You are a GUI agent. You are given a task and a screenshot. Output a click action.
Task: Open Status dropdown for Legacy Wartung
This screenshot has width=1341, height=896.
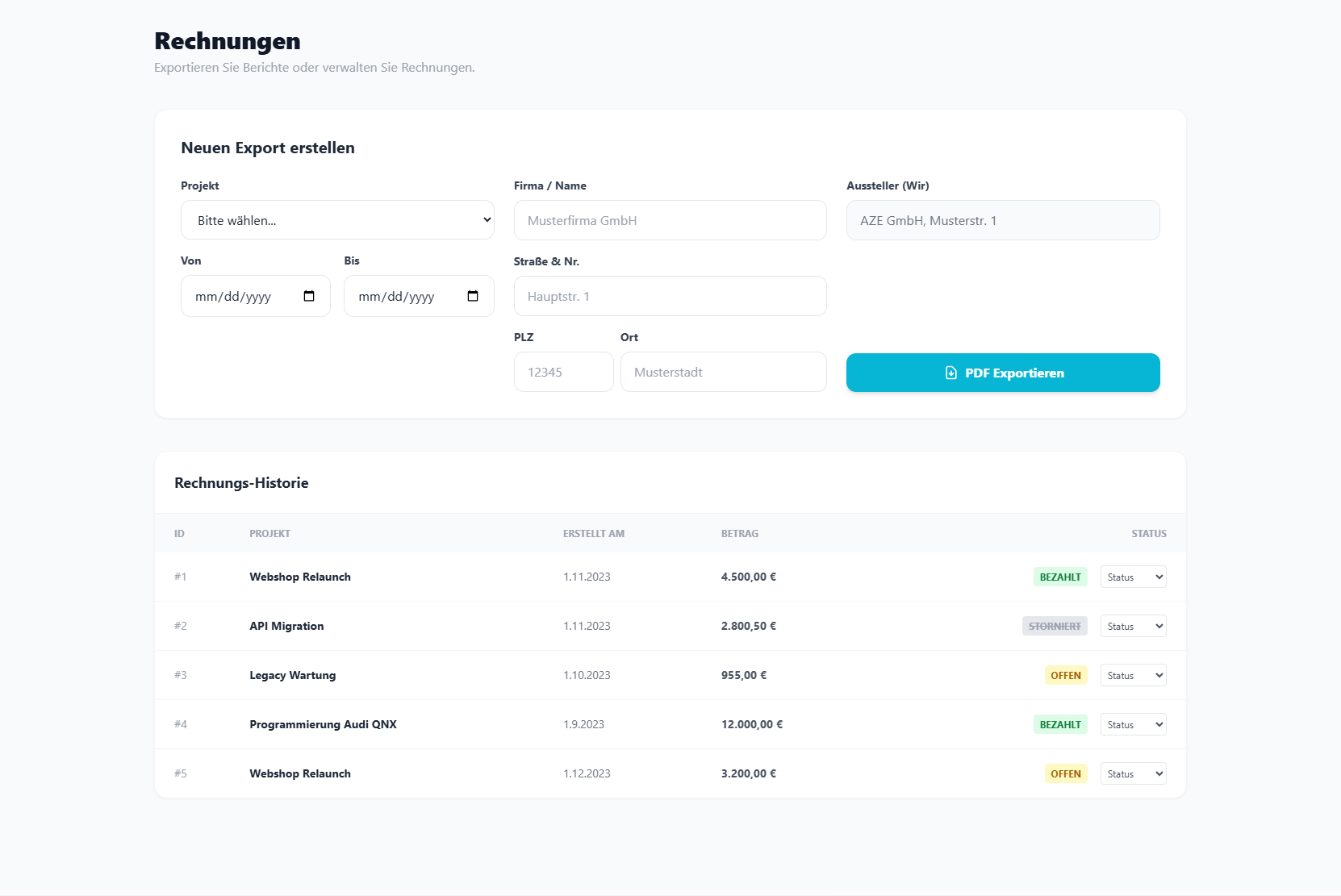click(1133, 675)
